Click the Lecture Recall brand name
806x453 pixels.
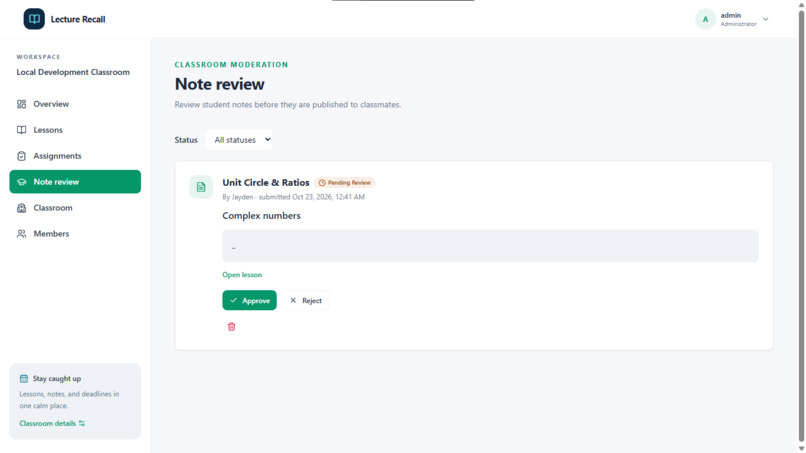78,19
